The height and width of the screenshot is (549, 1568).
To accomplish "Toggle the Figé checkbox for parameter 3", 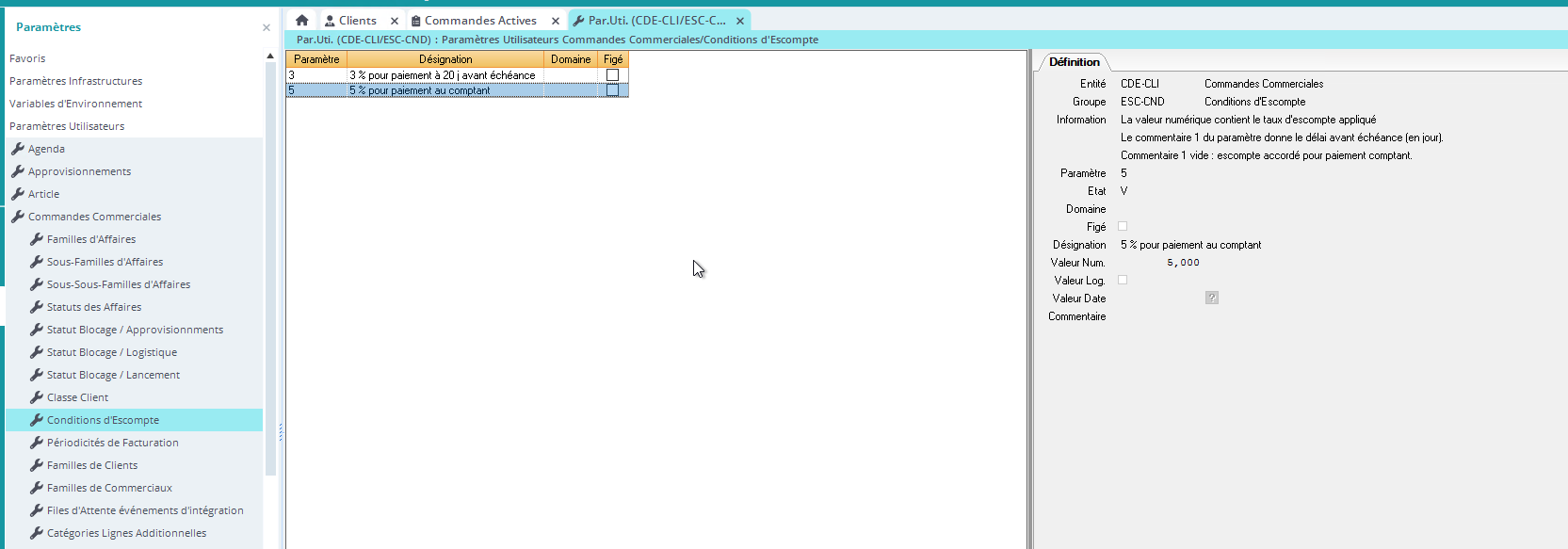I will (x=612, y=75).
